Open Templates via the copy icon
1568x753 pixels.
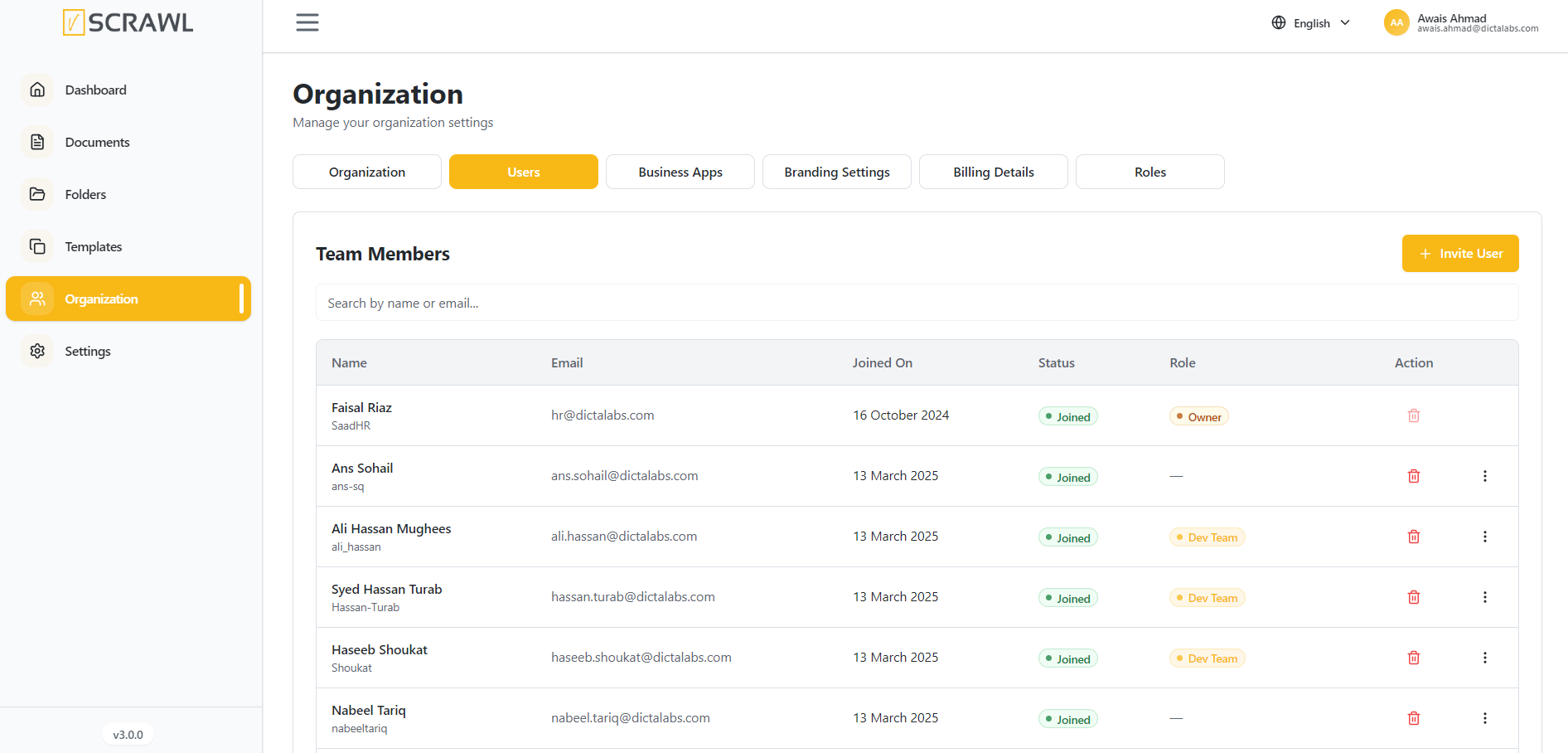pyautogui.click(x=37, y=246)
